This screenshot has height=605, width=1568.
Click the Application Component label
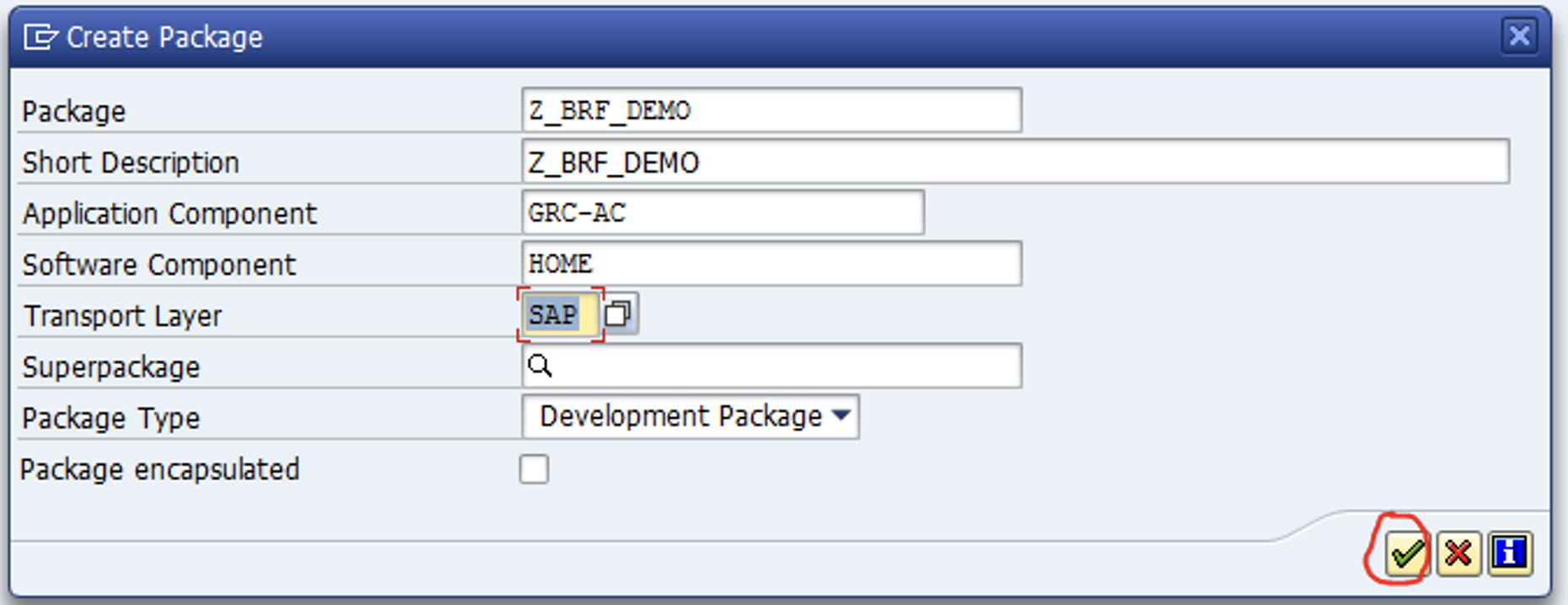pos(170,214)
